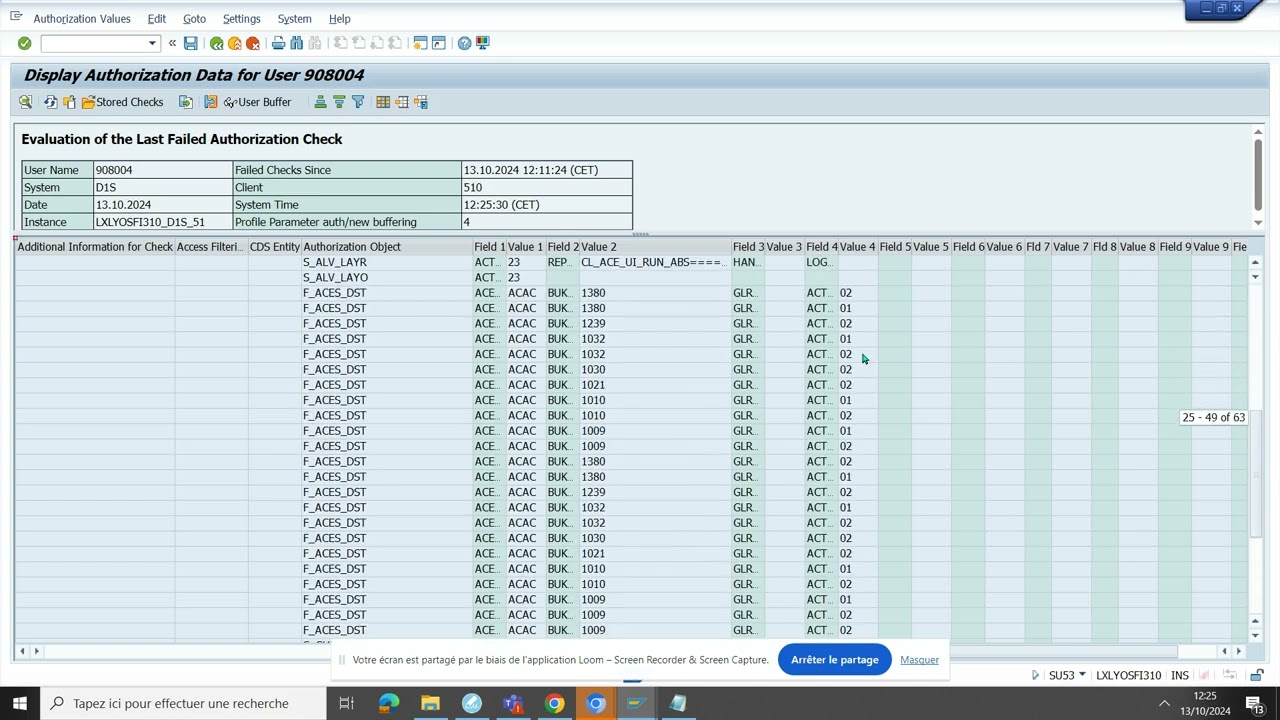
Task: Open the Goto menu
Action: 194,19
